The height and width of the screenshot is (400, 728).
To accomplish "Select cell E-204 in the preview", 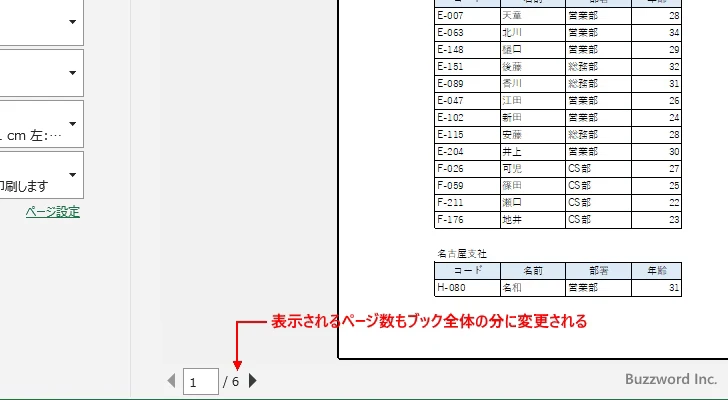I will [468, 152].
